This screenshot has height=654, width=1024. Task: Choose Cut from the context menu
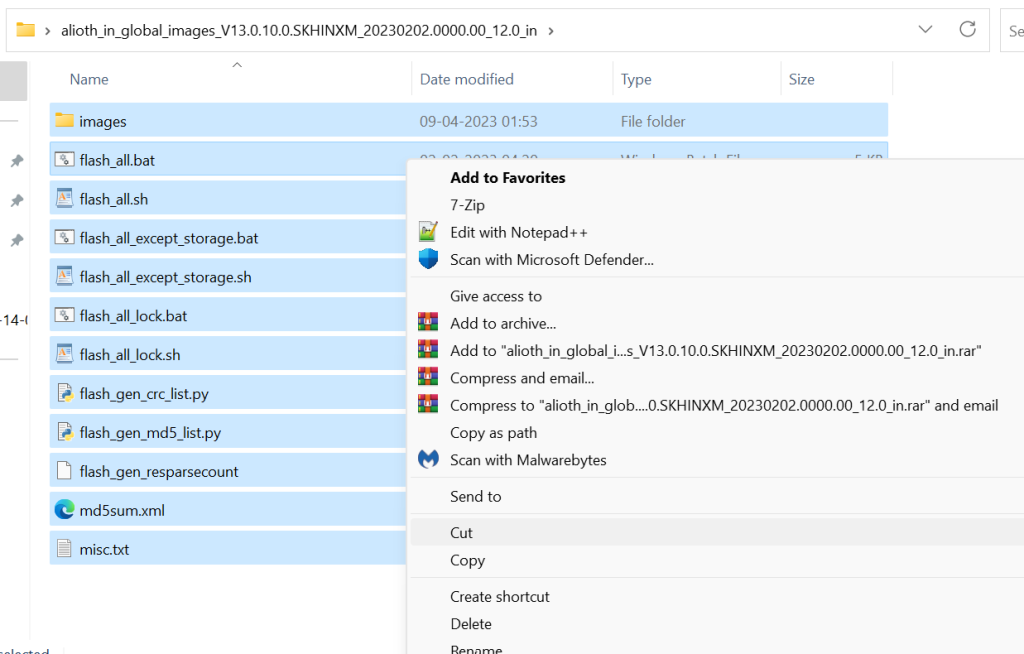click(461, 533)
